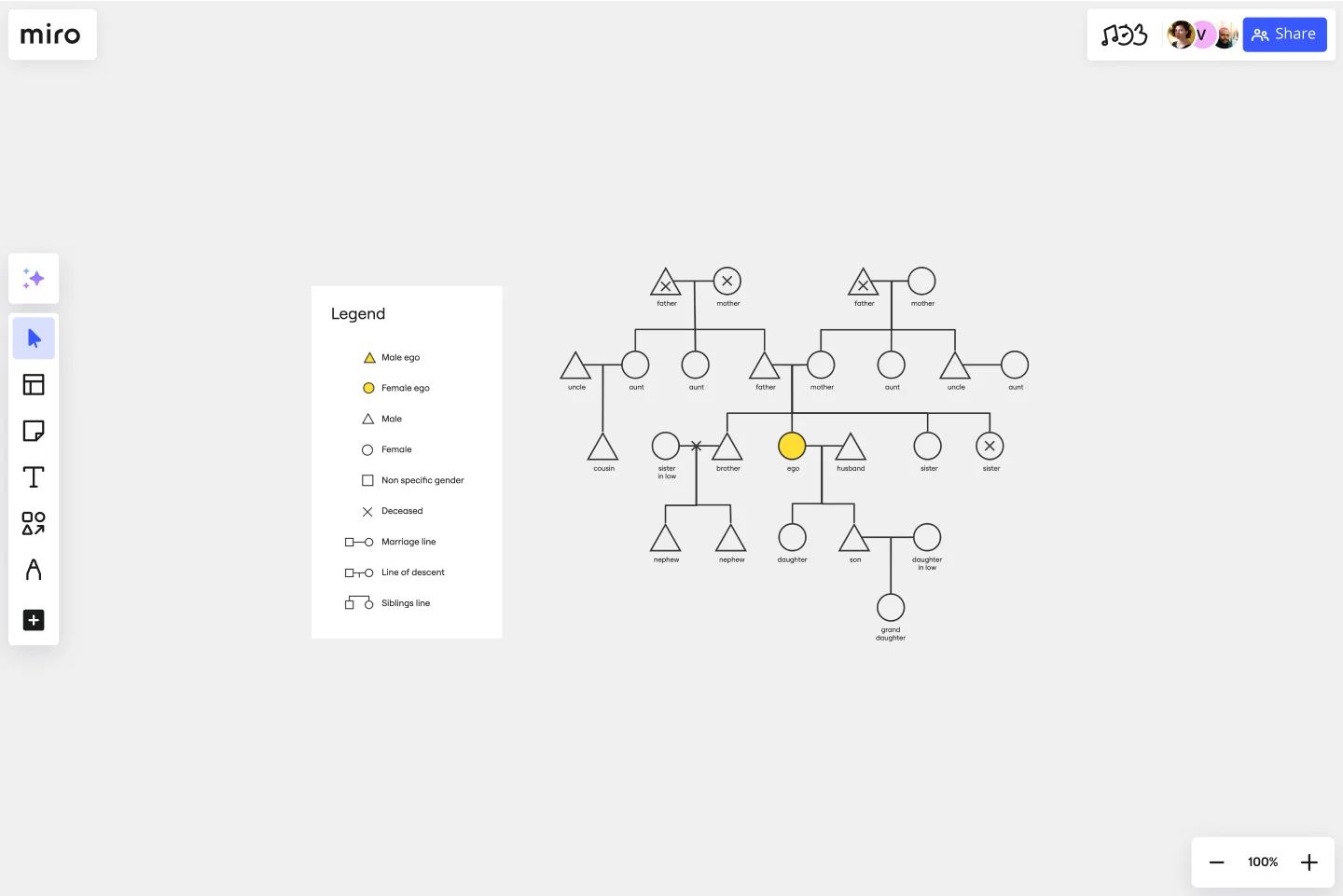Click the Siblings line symbol in legend
Image resolution: width=1343 pixels, height=896 pixels.
coord(359,602)
